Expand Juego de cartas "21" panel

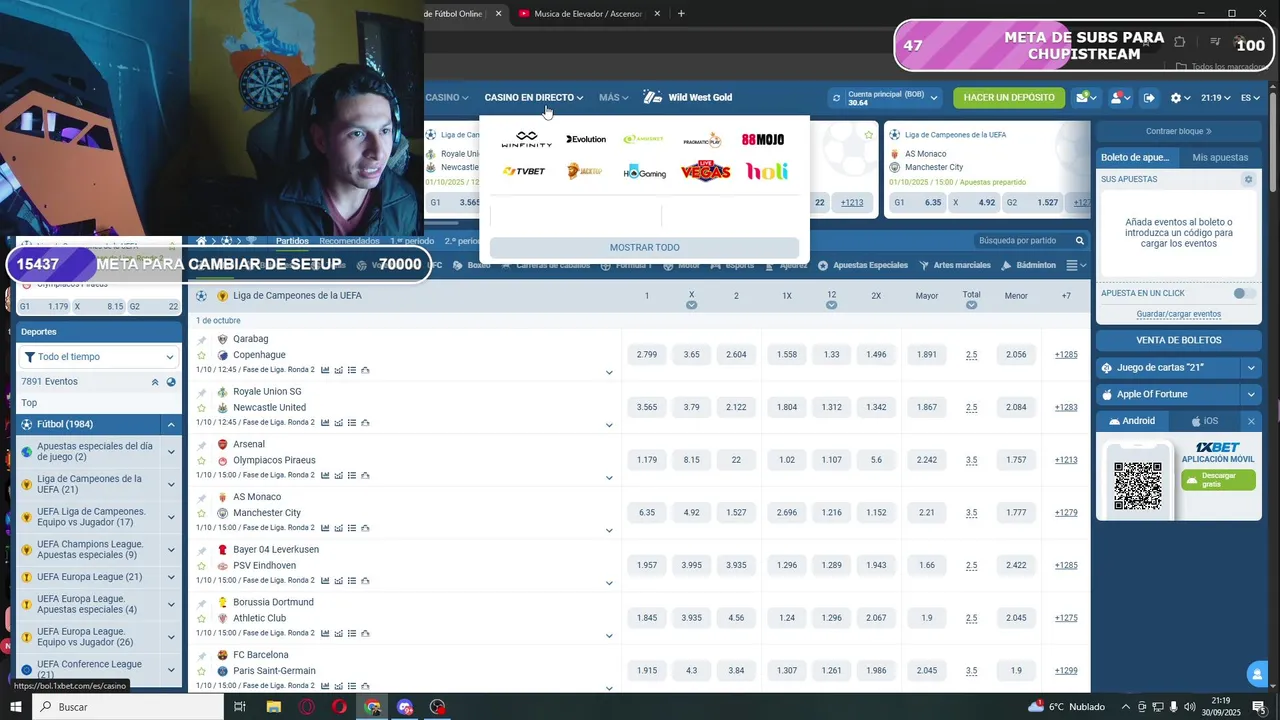[x=1250, y=368]
